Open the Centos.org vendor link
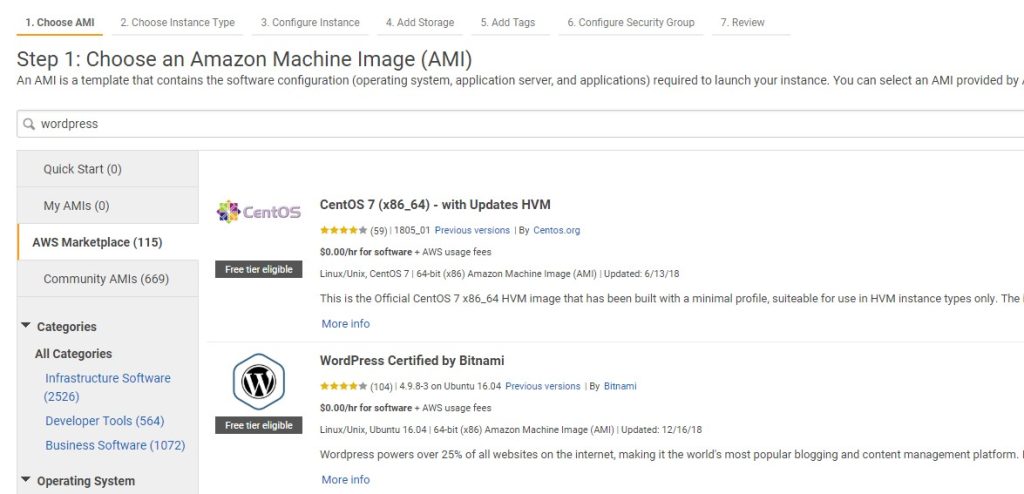 [x=556, y=231]
